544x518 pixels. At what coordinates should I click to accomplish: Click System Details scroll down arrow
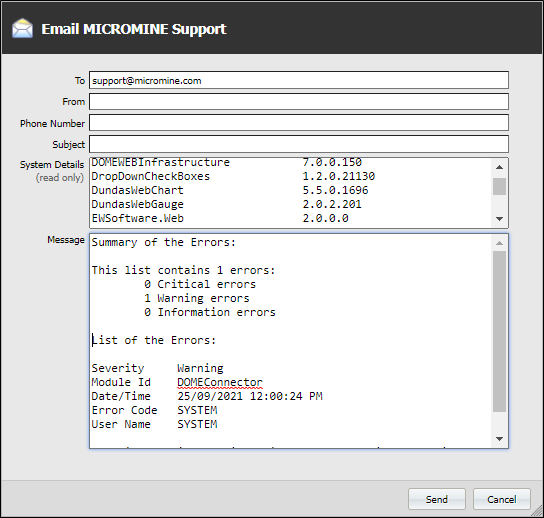click(x=499, y=219)
